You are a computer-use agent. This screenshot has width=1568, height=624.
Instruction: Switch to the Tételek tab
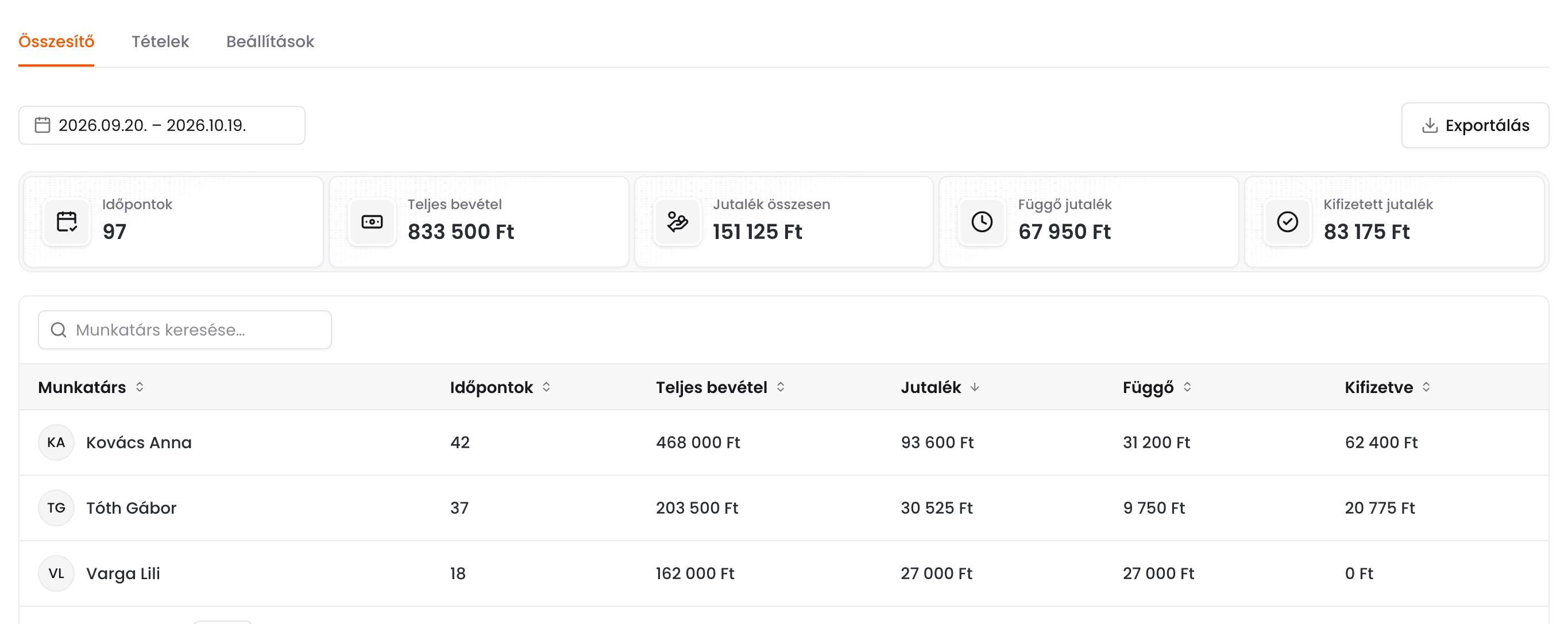160,41
